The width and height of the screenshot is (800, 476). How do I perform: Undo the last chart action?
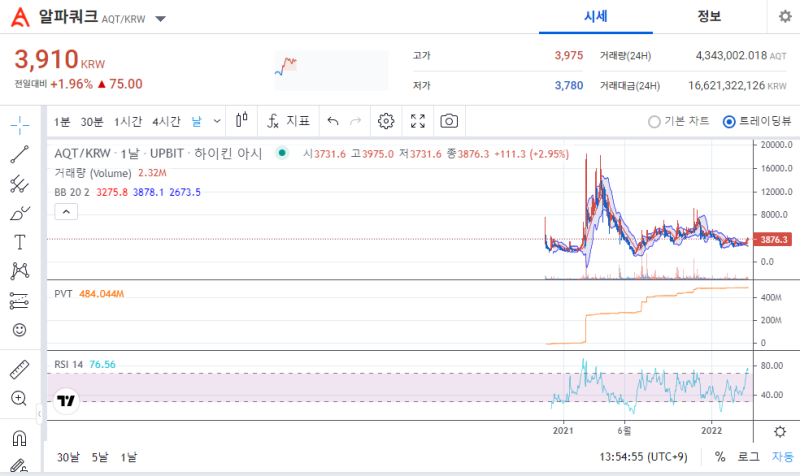click(333, 121)
